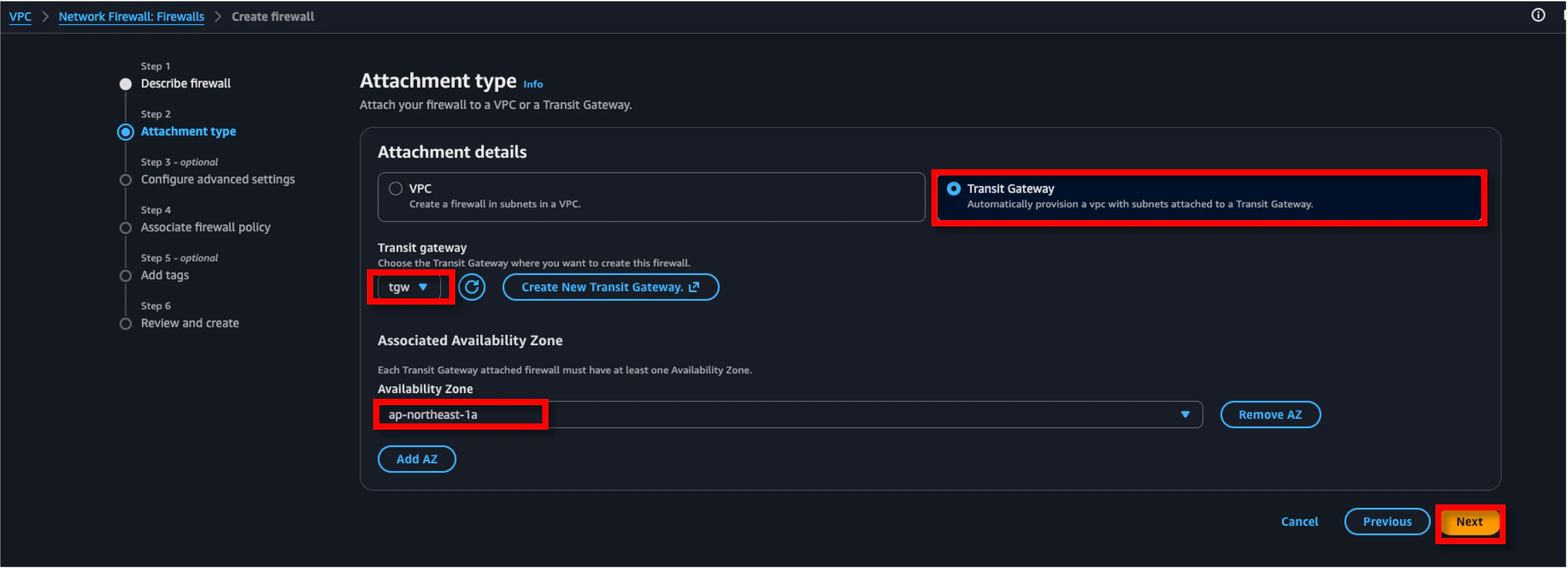Screen dimensions: 1568x568
Task: Open the Attachment type step
Action: click(x=188, y=131)
